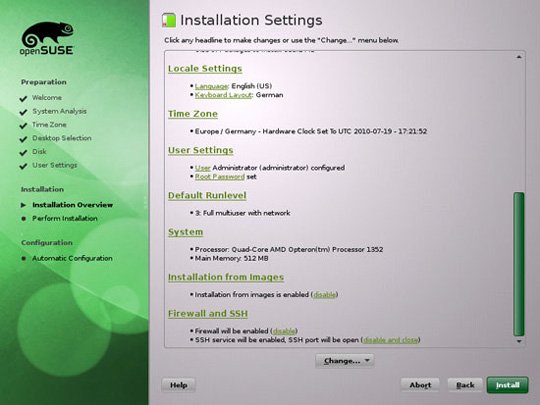Open the Change... dropdown menu
540x405 pixels.
pyautogui.click(x=344, y=361)
